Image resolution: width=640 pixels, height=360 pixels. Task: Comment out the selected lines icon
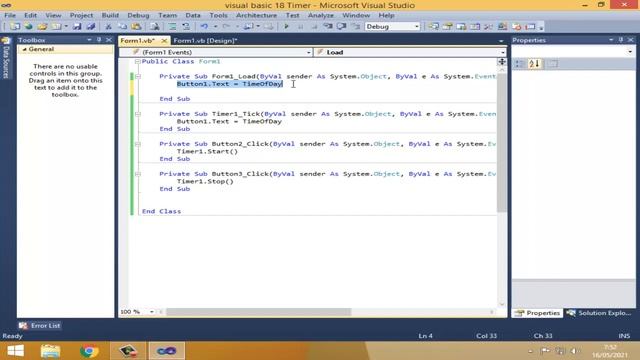coord(172,27)
